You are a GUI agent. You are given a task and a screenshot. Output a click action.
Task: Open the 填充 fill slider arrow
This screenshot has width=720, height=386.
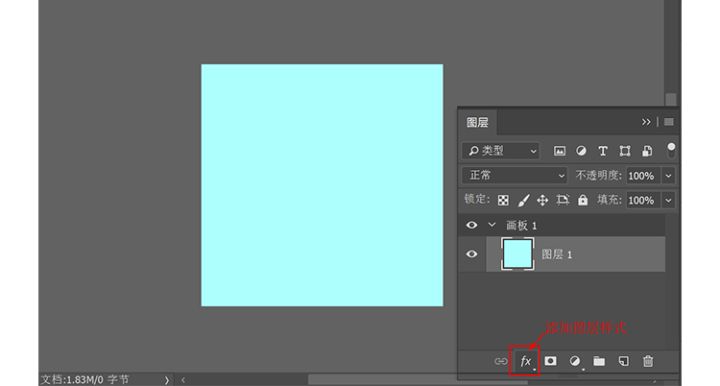(668, 200)
